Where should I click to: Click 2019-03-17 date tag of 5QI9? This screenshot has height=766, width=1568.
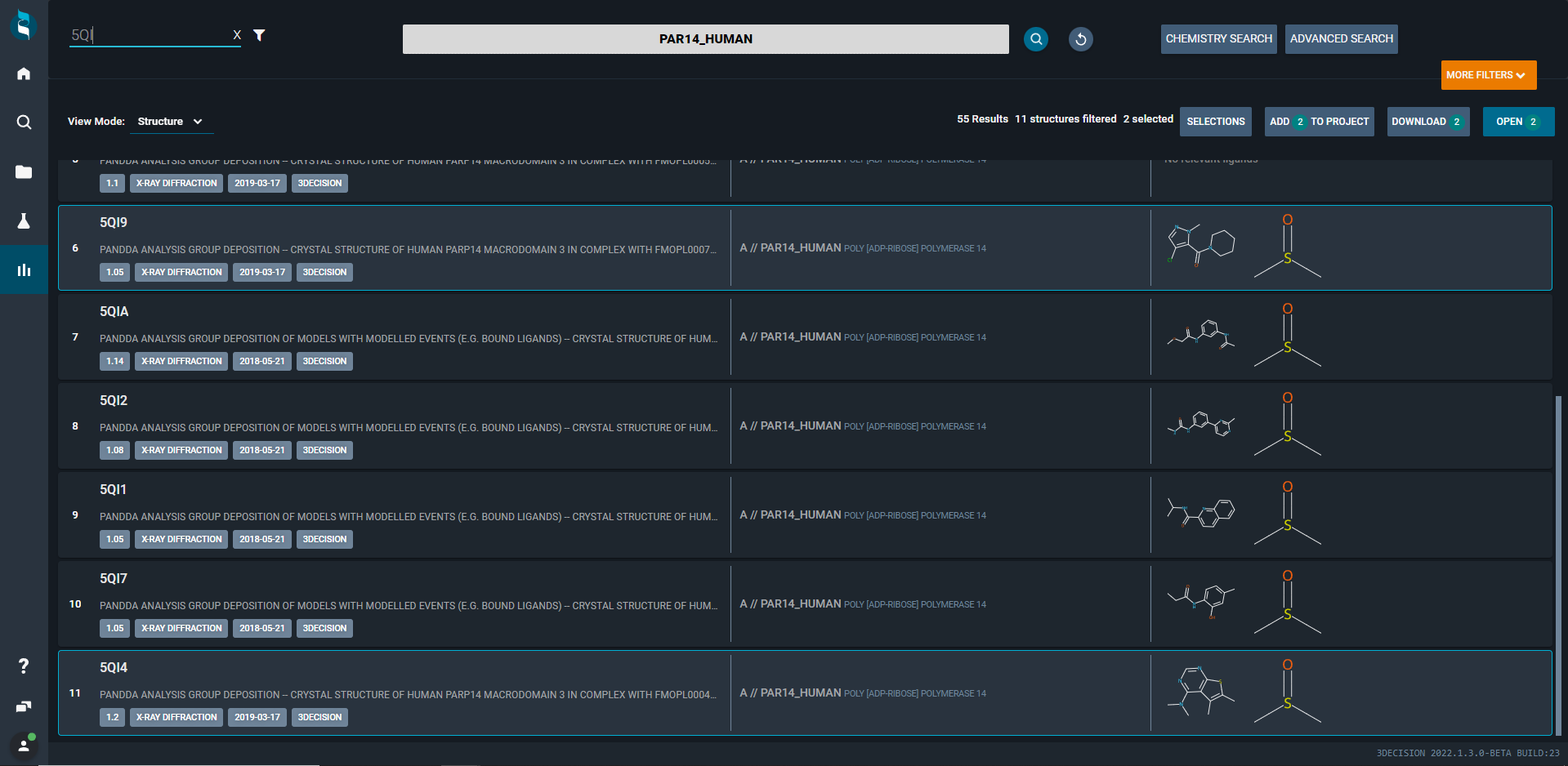click(x=262, y=272)
